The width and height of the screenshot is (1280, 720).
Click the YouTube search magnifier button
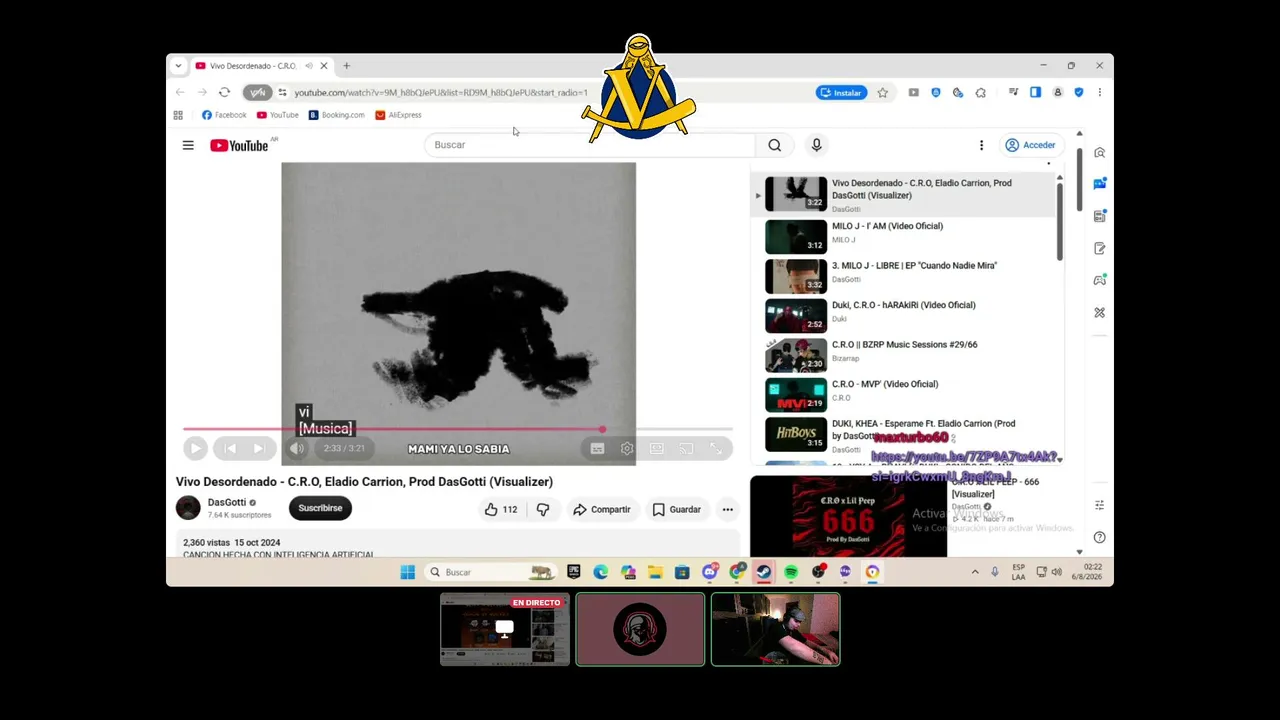775,145
